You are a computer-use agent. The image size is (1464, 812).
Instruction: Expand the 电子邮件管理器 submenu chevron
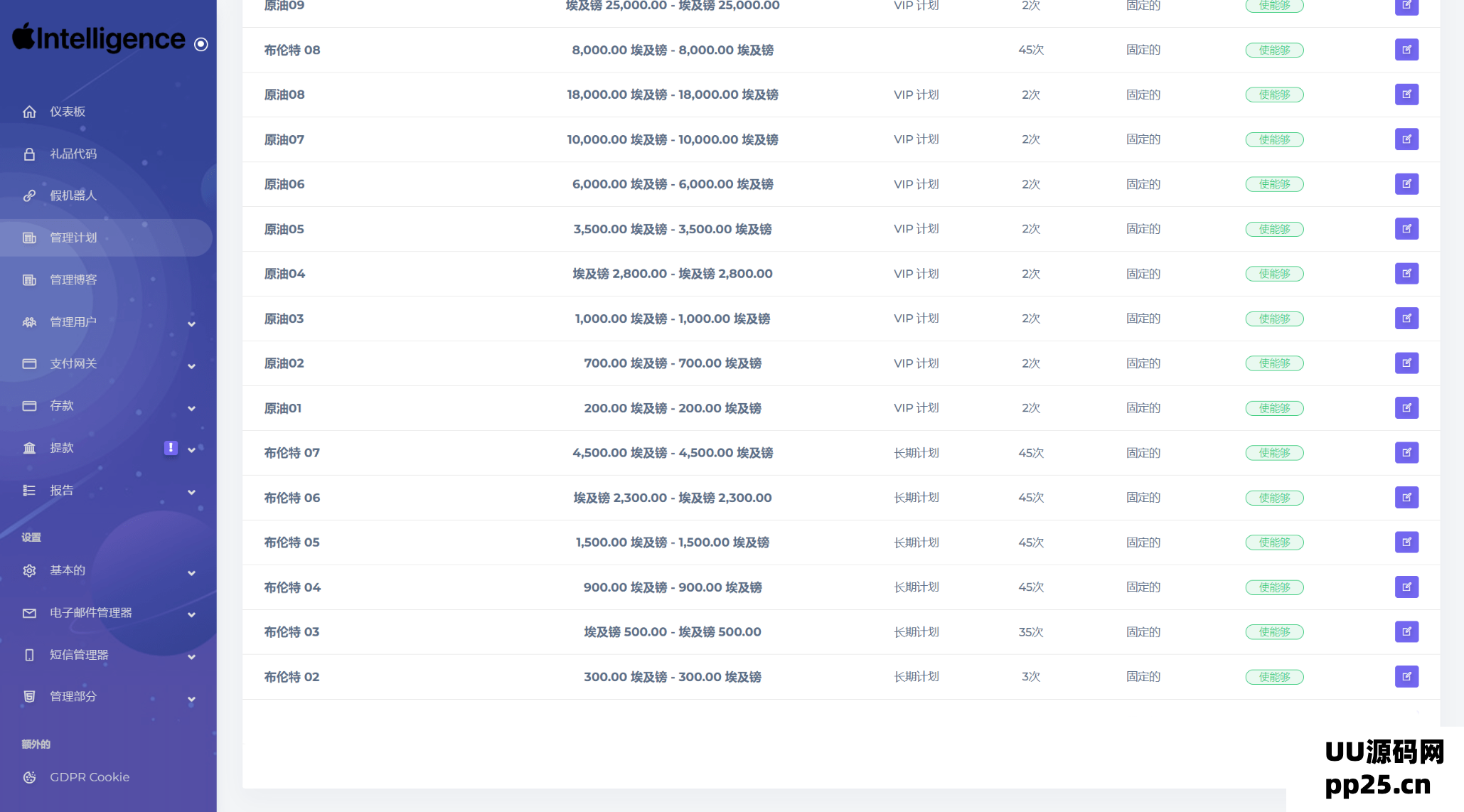191,615
